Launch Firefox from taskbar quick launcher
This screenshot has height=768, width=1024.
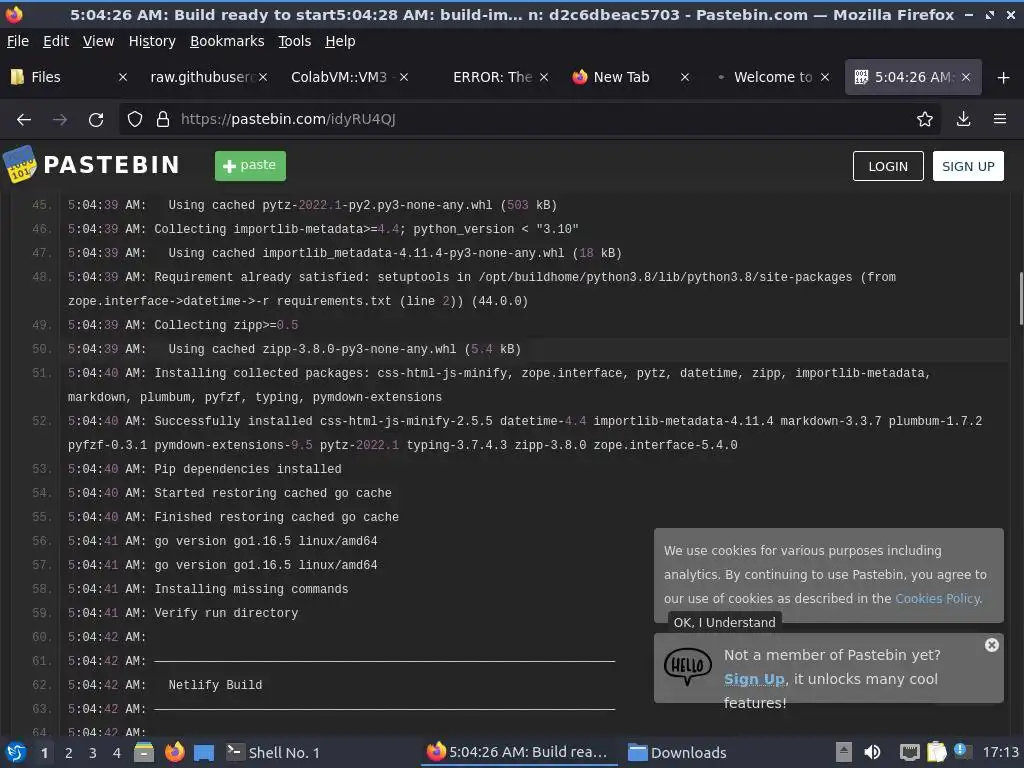pyautogui.click(x=174, y=752)
